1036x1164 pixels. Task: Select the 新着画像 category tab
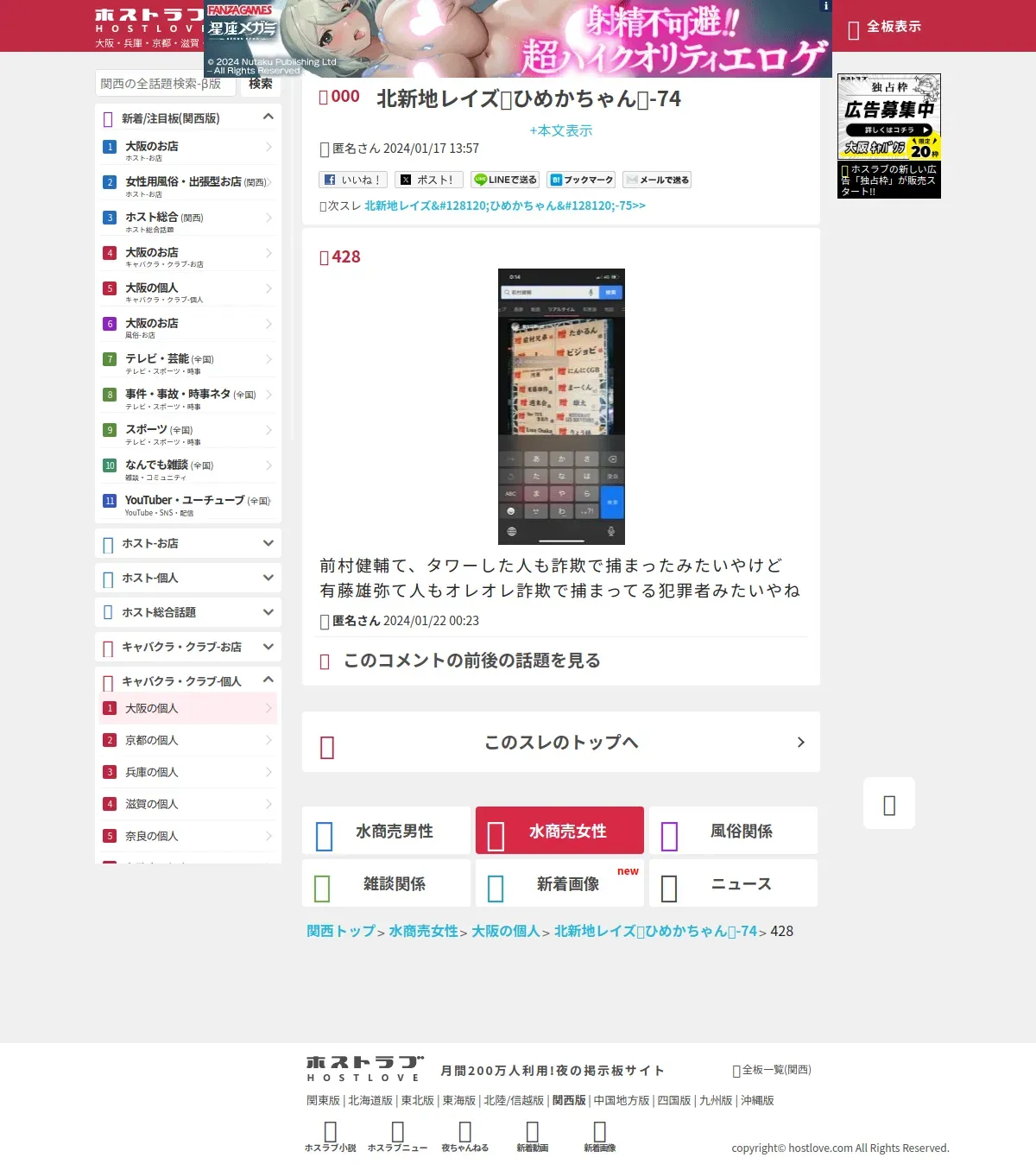coord(559,883)
